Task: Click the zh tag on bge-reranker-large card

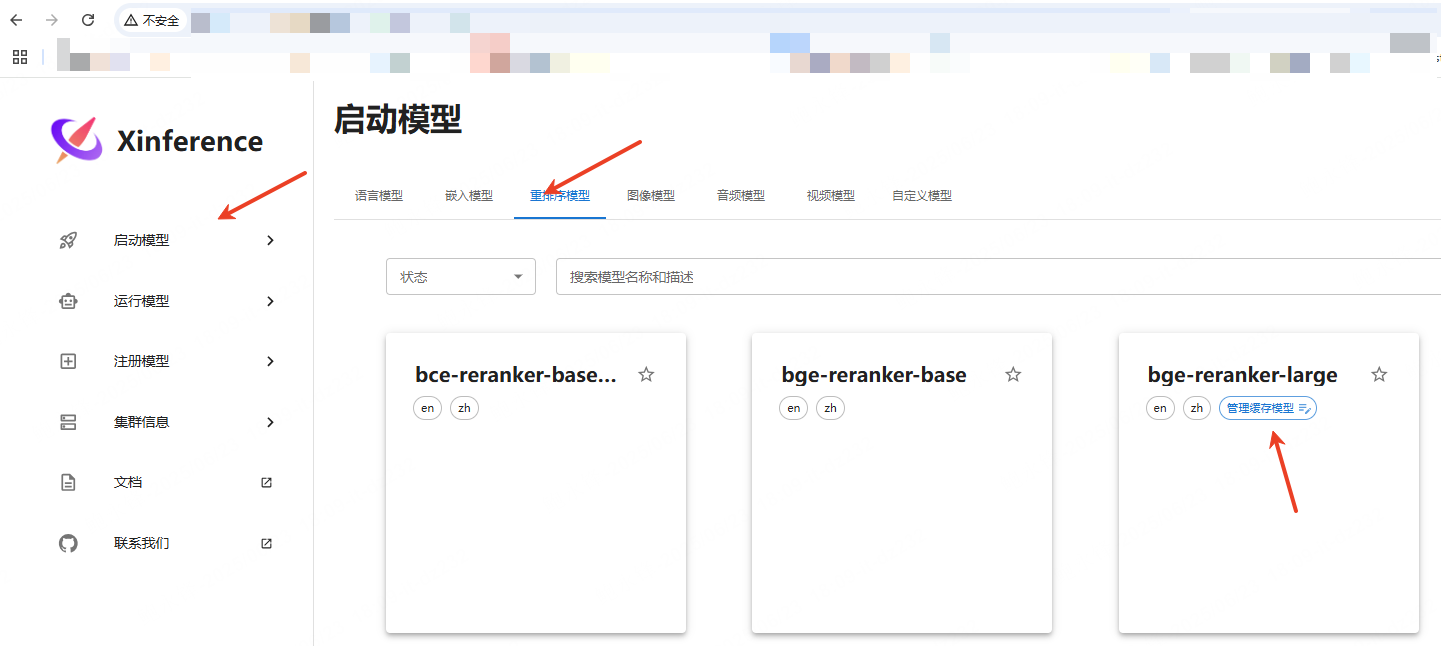Action: click(1197, 408)
